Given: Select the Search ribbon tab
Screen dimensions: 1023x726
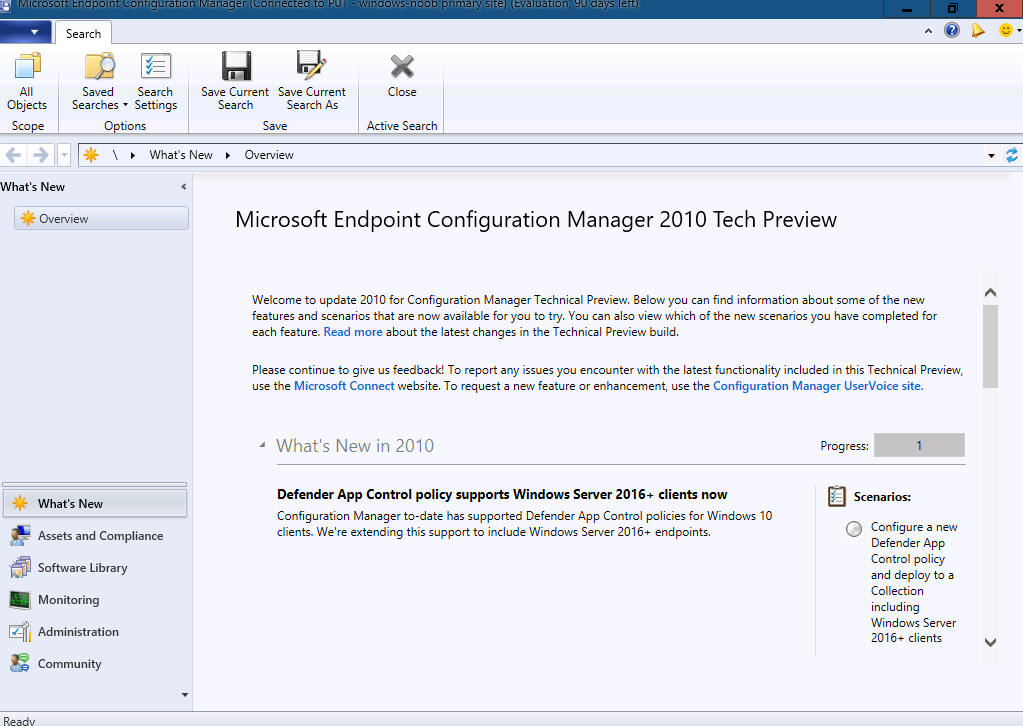Looking at the screenshot, I should click(x=83, y=33).
